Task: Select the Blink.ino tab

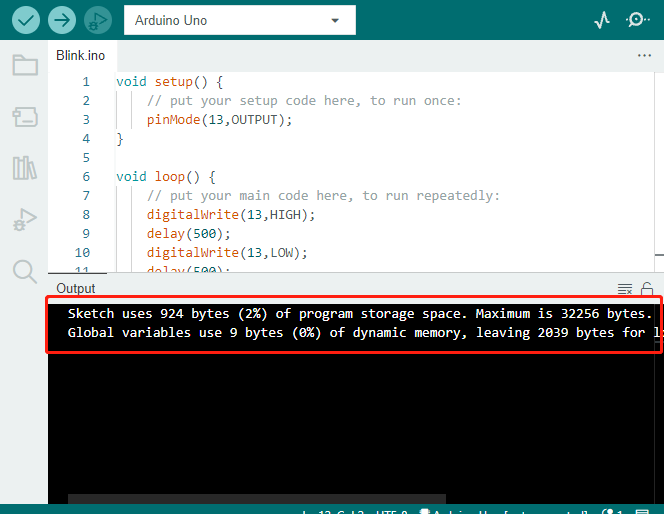Action: [80, 55]
